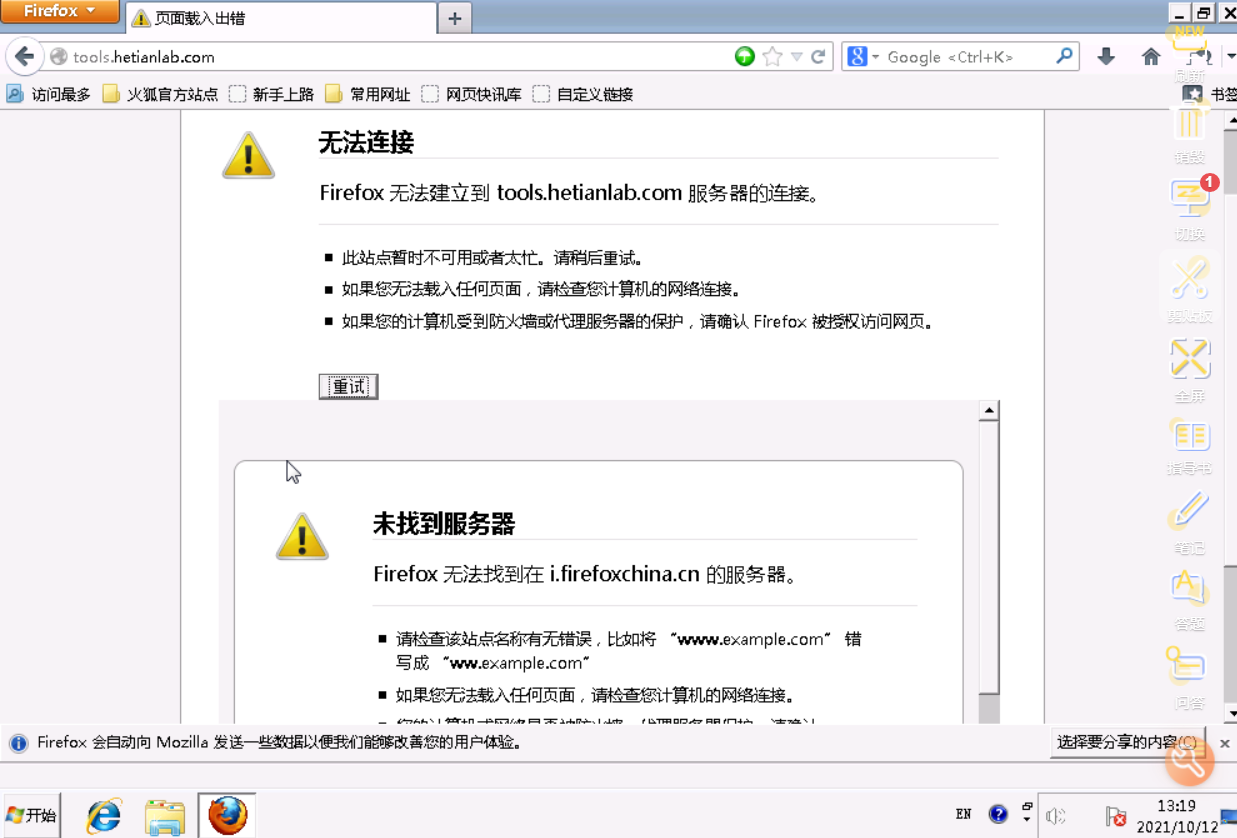Go back with the back arrow
The height and width of the screenshot is (838, 1237).
24,57
